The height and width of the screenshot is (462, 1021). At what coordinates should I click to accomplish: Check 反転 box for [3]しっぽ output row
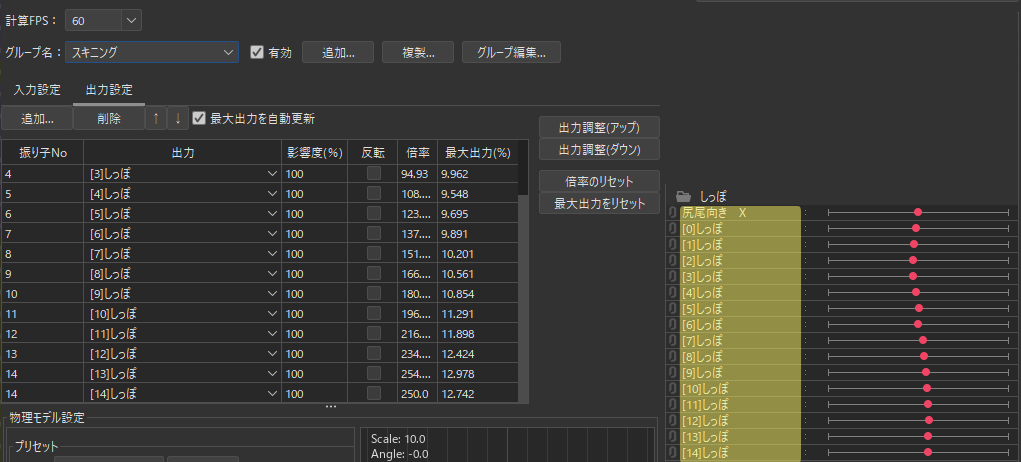coord(373,174)
